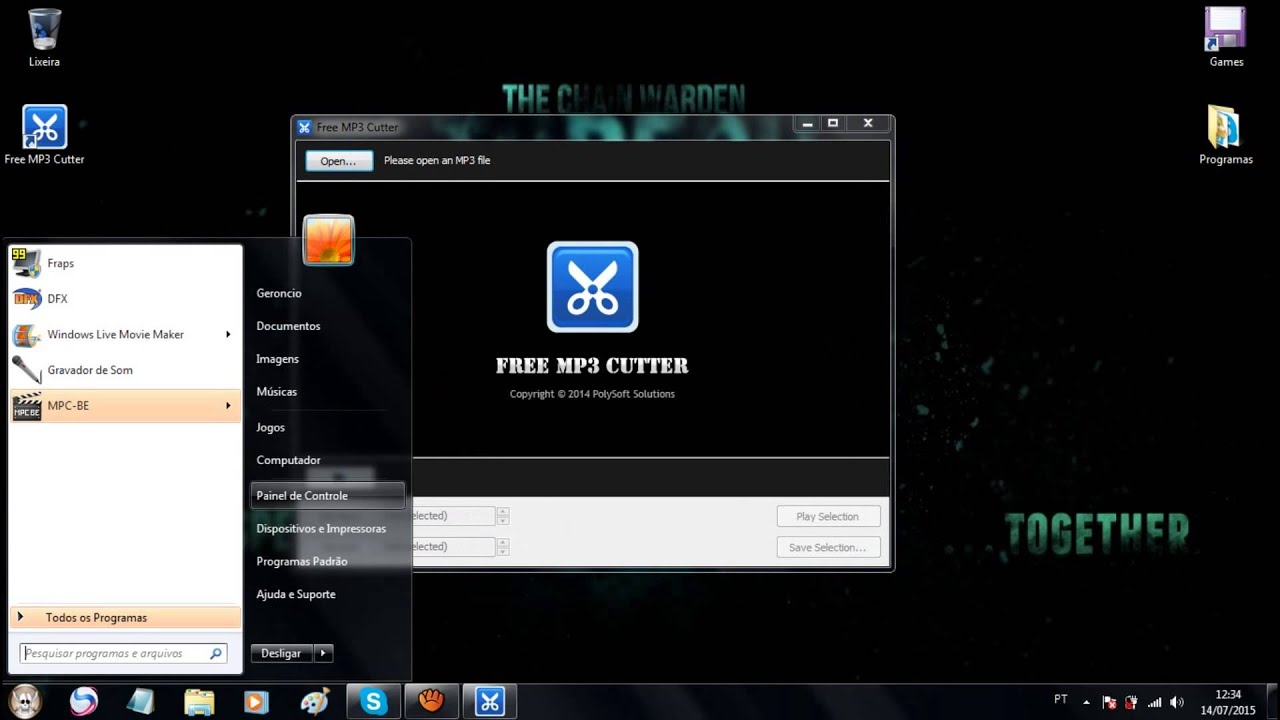The width and height of the screenshot is (1280, 720).
Task: Click the Windows Live Movie Maker icon
Action: 27,334
